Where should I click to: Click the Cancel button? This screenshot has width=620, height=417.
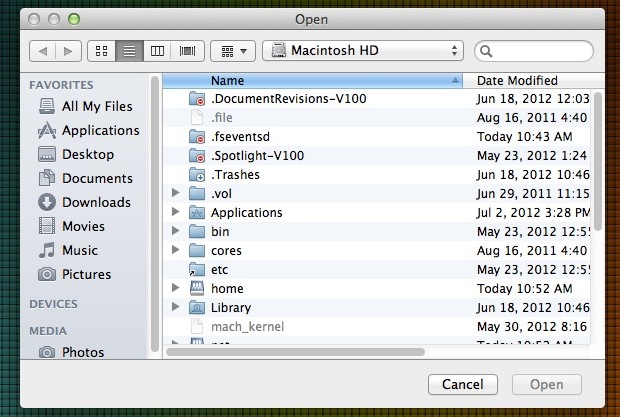coord(463,384)
